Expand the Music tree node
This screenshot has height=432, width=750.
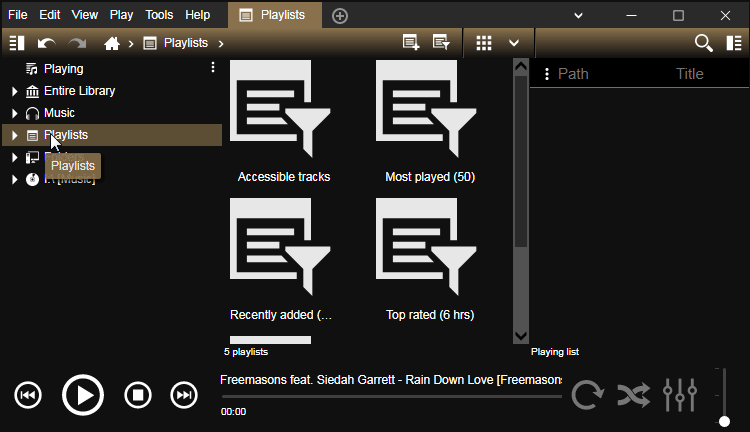(14, 113)
